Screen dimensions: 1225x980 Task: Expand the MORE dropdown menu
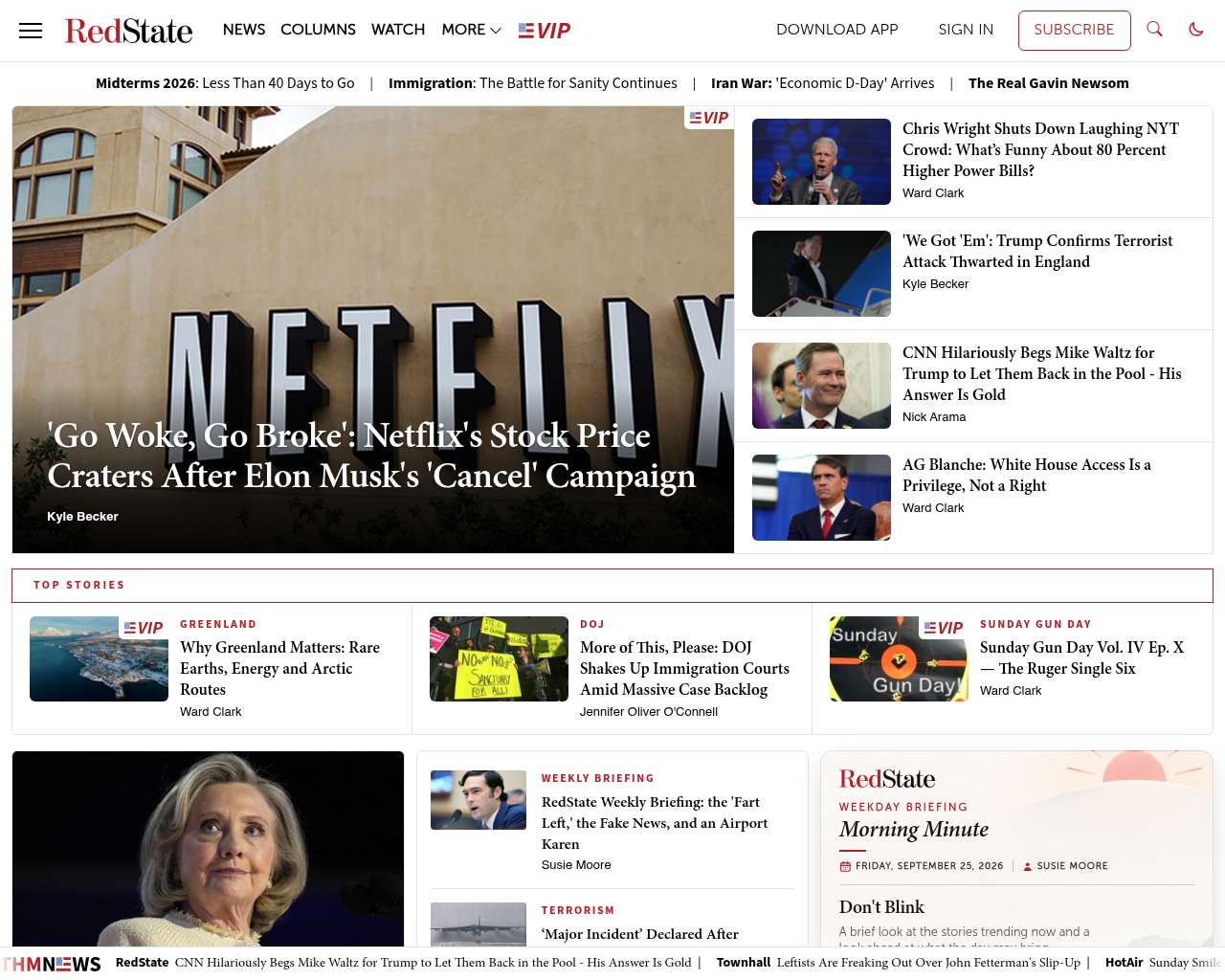471,30
